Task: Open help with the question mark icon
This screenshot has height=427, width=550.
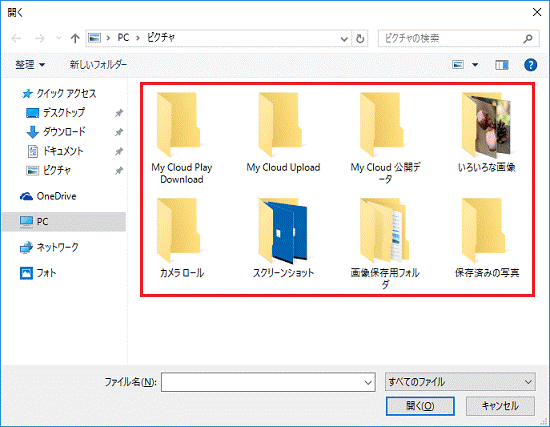Action: (530, 65)
